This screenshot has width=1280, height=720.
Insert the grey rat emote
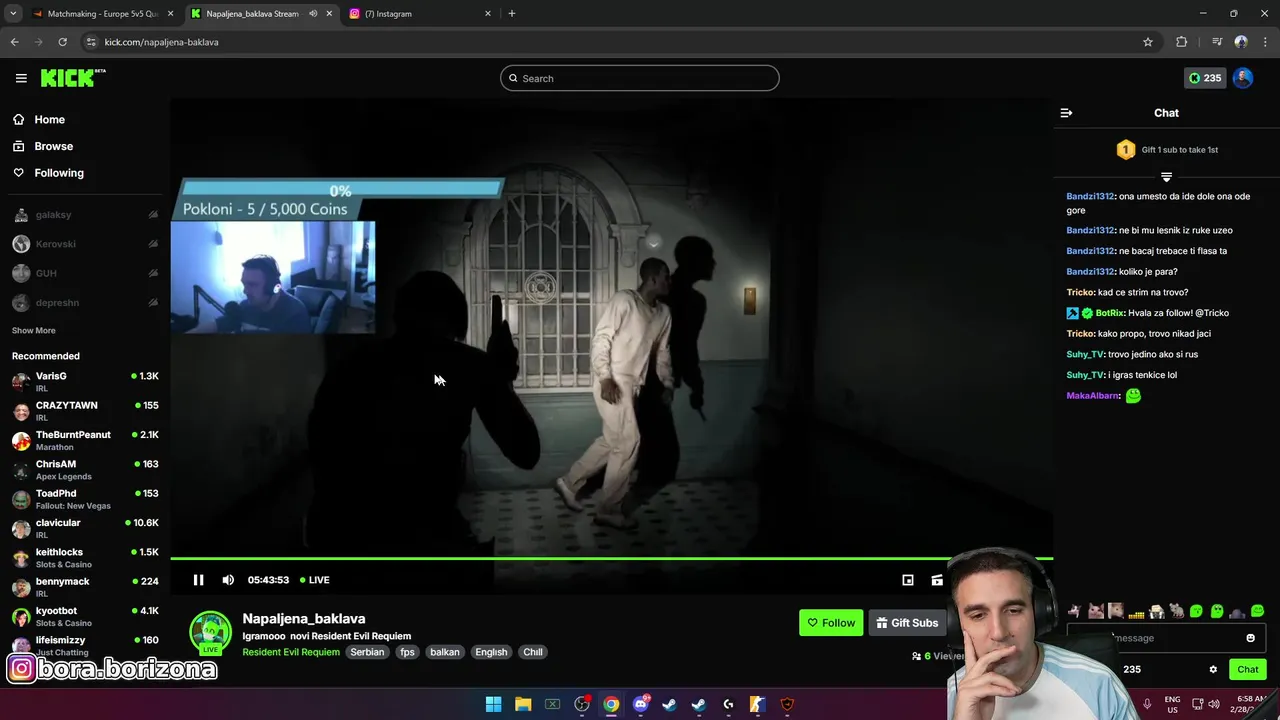pyautogui.click(x=1177, y=611)
